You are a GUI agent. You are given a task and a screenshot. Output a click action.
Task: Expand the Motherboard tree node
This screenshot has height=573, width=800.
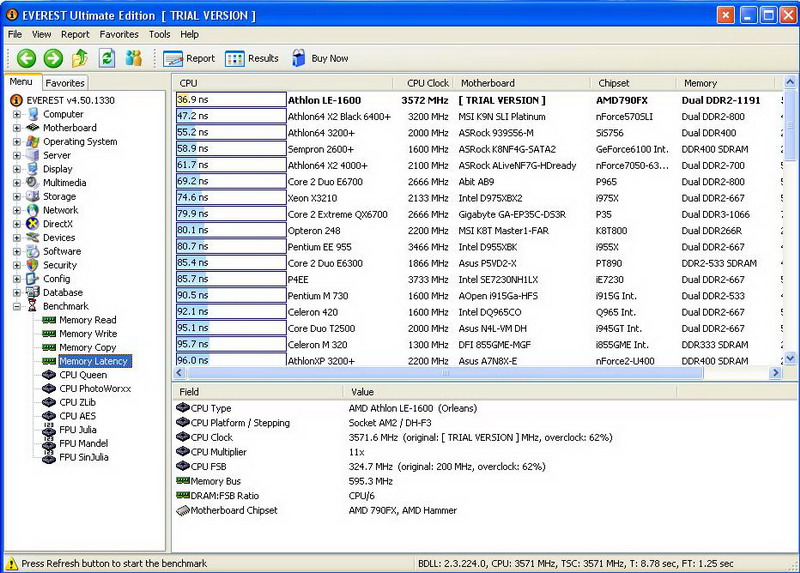coord(17,128)
